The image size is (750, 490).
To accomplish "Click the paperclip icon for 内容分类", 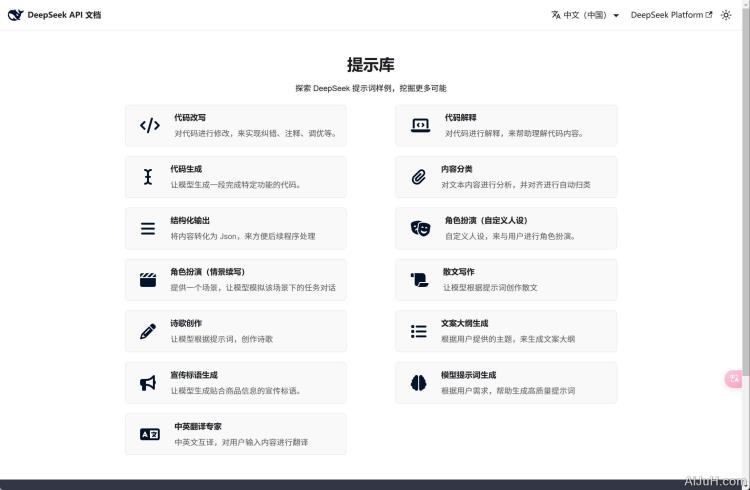I will pos(419,177).
